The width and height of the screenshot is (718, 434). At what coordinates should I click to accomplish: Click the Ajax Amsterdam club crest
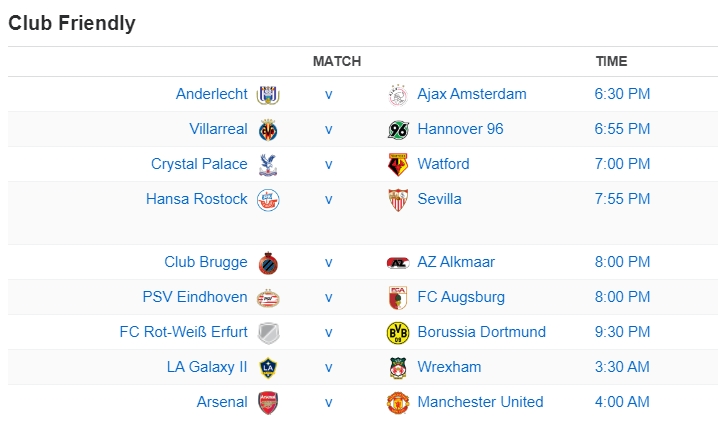398,95
